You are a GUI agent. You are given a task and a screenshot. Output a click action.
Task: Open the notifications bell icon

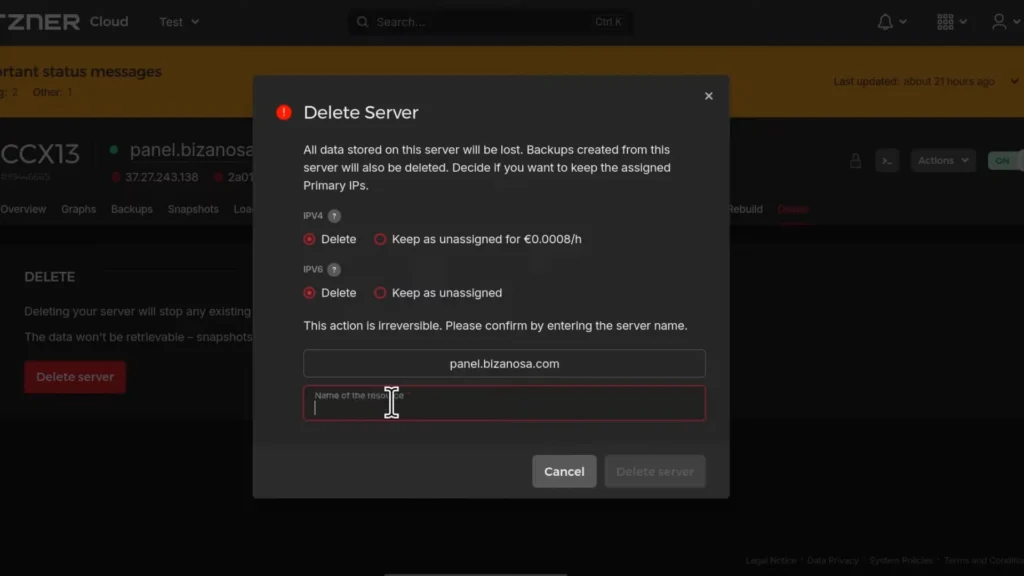886,20
